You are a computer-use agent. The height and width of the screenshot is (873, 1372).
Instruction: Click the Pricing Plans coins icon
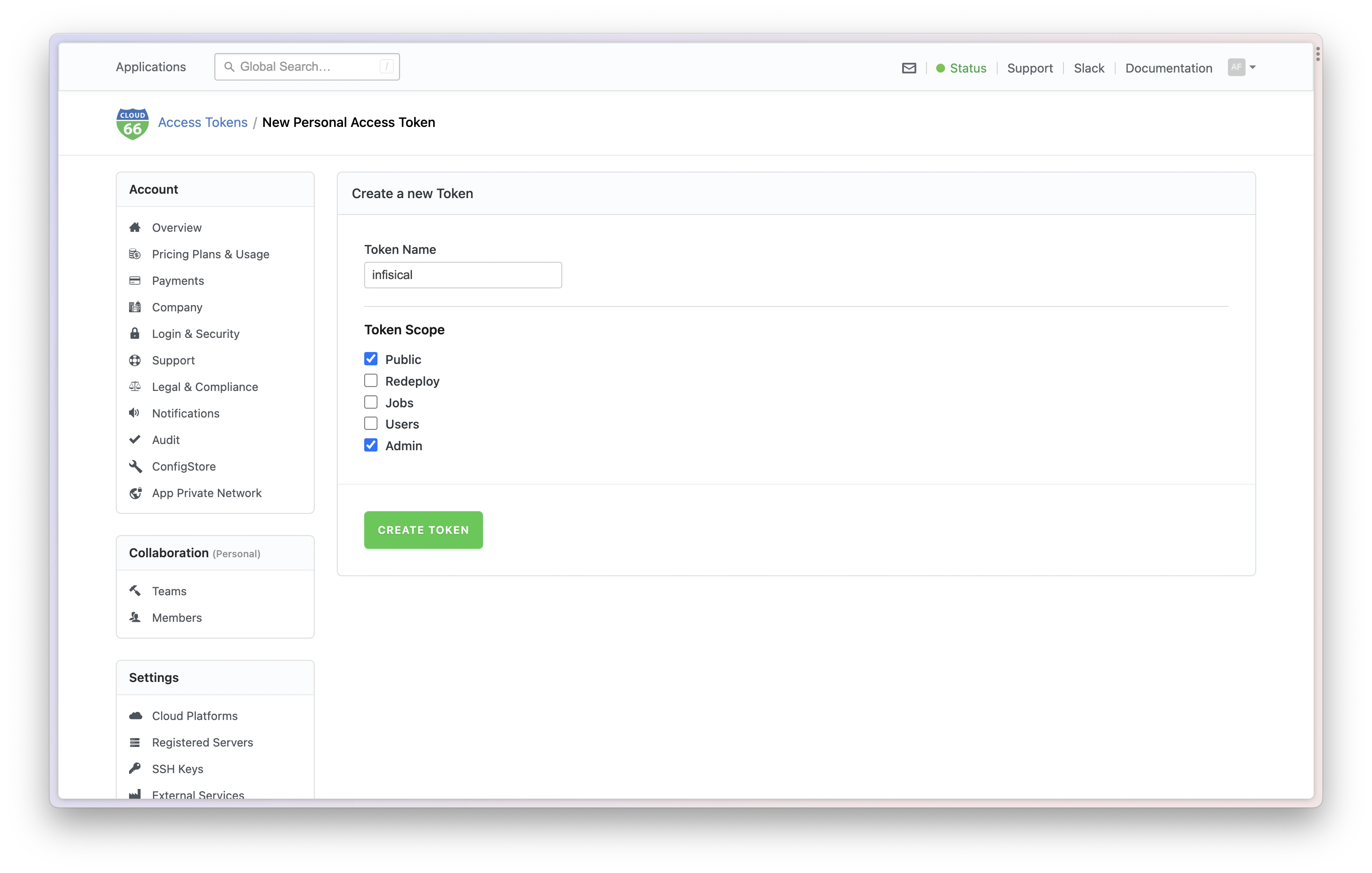click(x=135, y=254)
